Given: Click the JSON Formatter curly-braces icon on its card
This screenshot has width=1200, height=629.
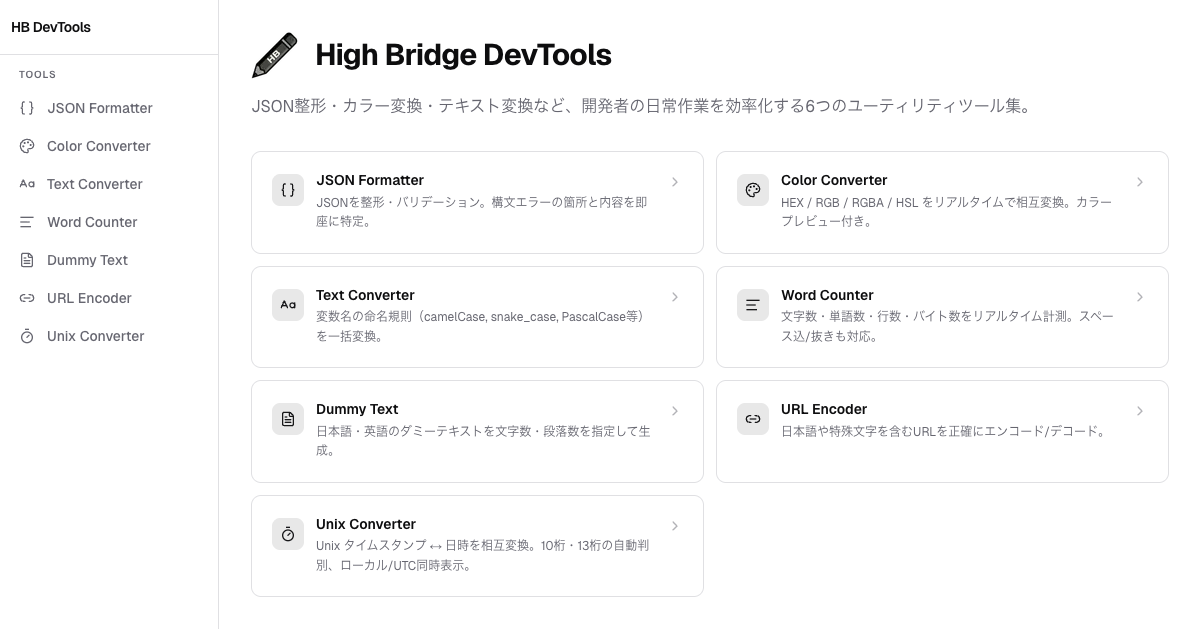Looking at the screenshot, I should (288, 189).
